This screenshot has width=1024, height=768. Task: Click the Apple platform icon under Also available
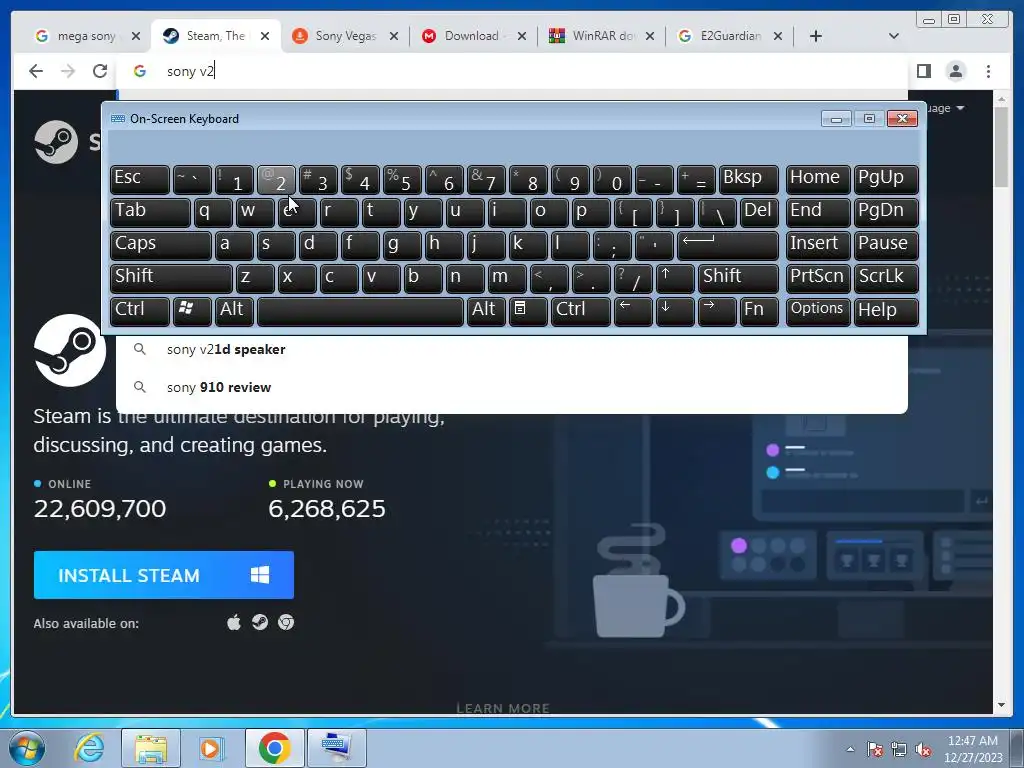point(234,622)
